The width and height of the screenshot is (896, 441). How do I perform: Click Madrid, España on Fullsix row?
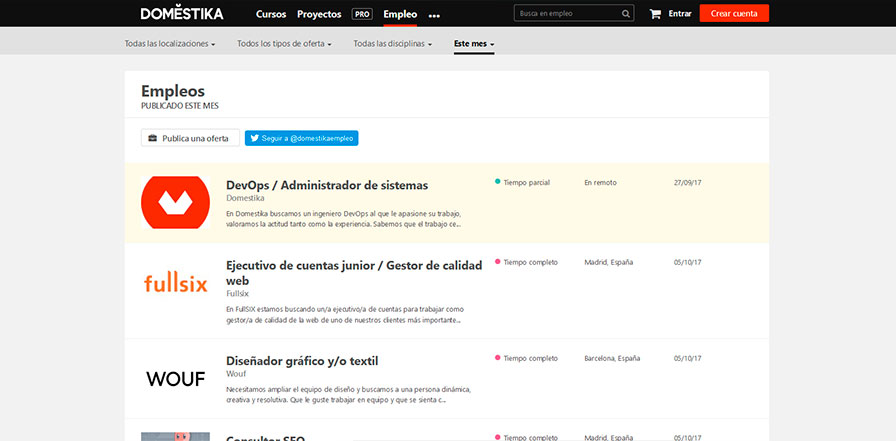click(x=609, y=263)
